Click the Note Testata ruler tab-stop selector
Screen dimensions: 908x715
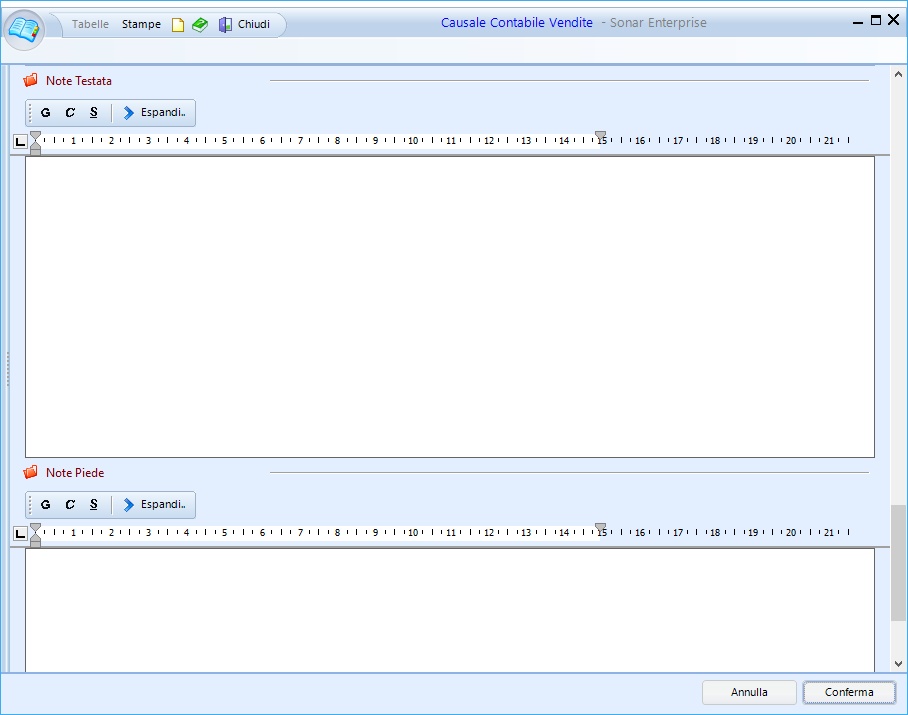tap(20, 142)
